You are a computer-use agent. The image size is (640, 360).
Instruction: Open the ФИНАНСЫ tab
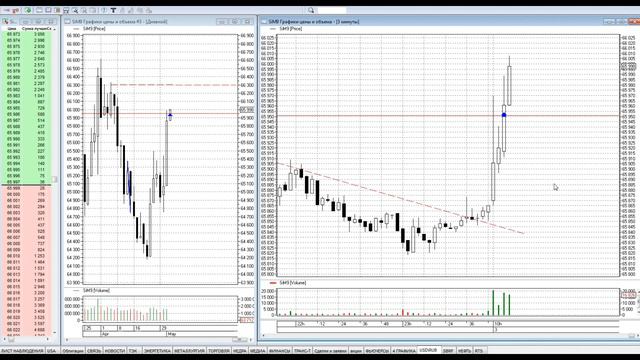(280, 351)
